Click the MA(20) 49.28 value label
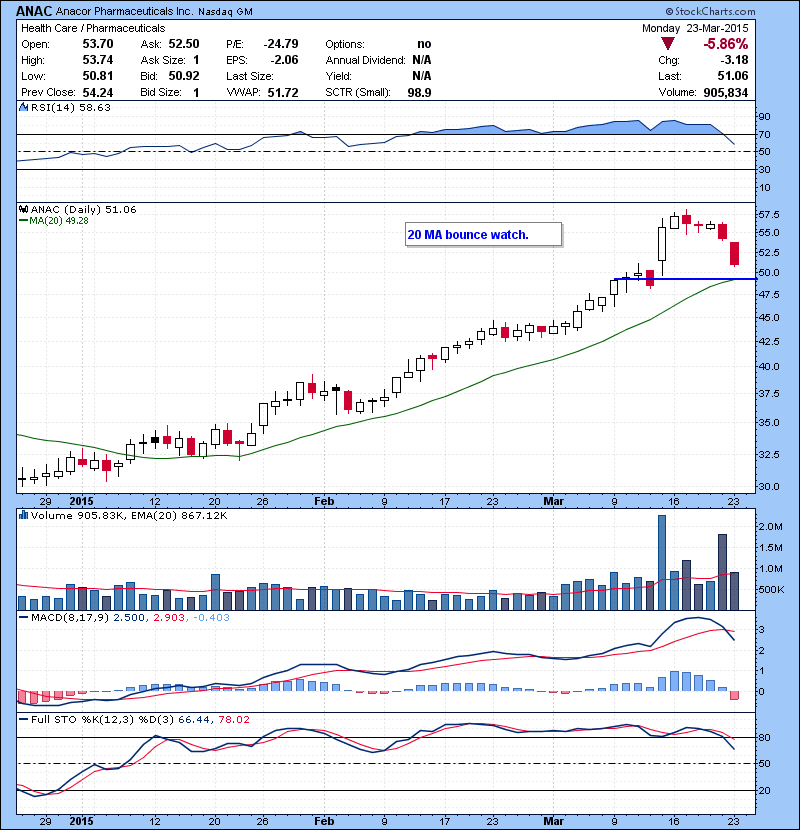Screen dimensions: 800x830 click(x=59, y=221)
